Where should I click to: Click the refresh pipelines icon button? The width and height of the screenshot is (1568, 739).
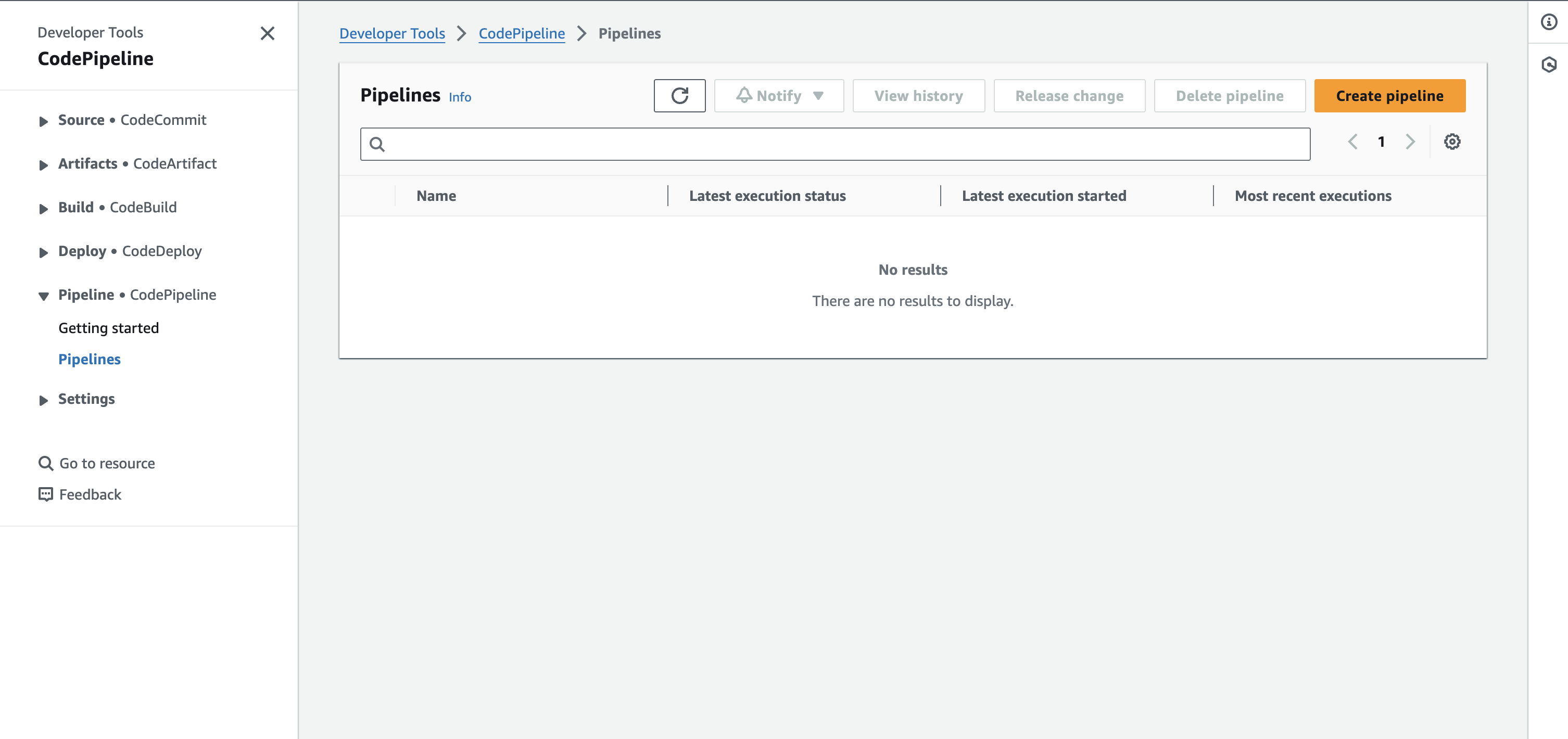click(x=679, y=96)
